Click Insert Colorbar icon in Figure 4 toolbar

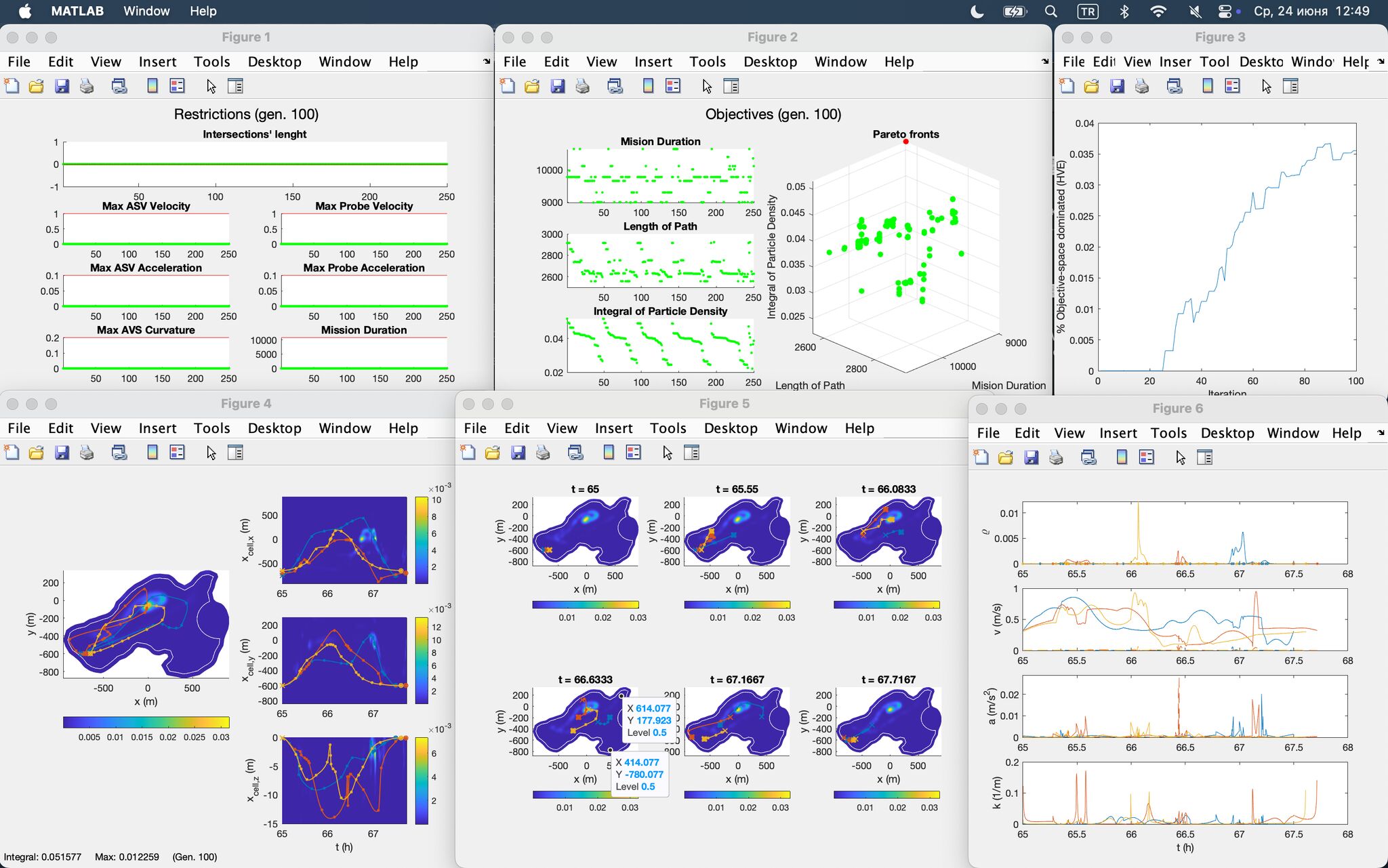pyautogui.click(x=152, y=453)
